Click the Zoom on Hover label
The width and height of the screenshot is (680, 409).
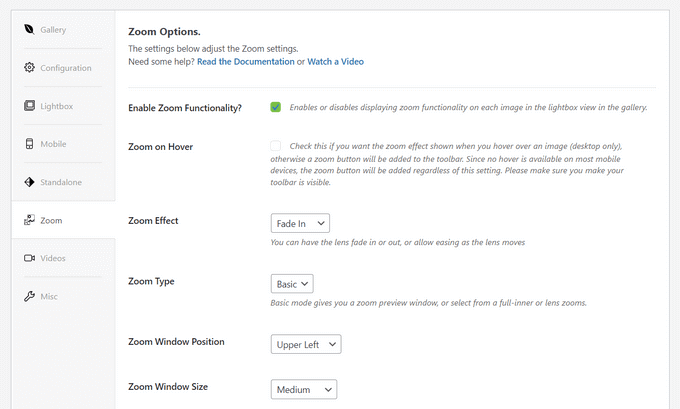pyautogui.click(x=160, y=147)
